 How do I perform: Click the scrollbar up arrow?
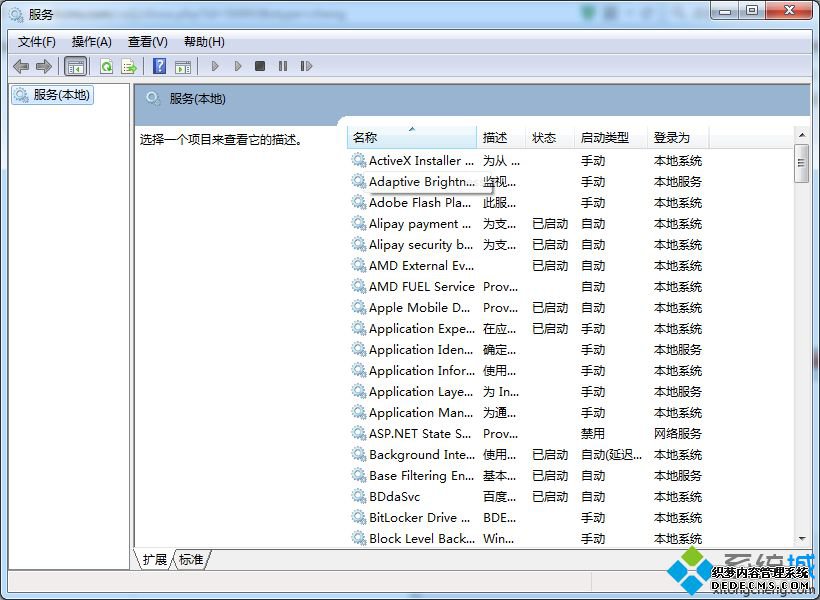802,135
